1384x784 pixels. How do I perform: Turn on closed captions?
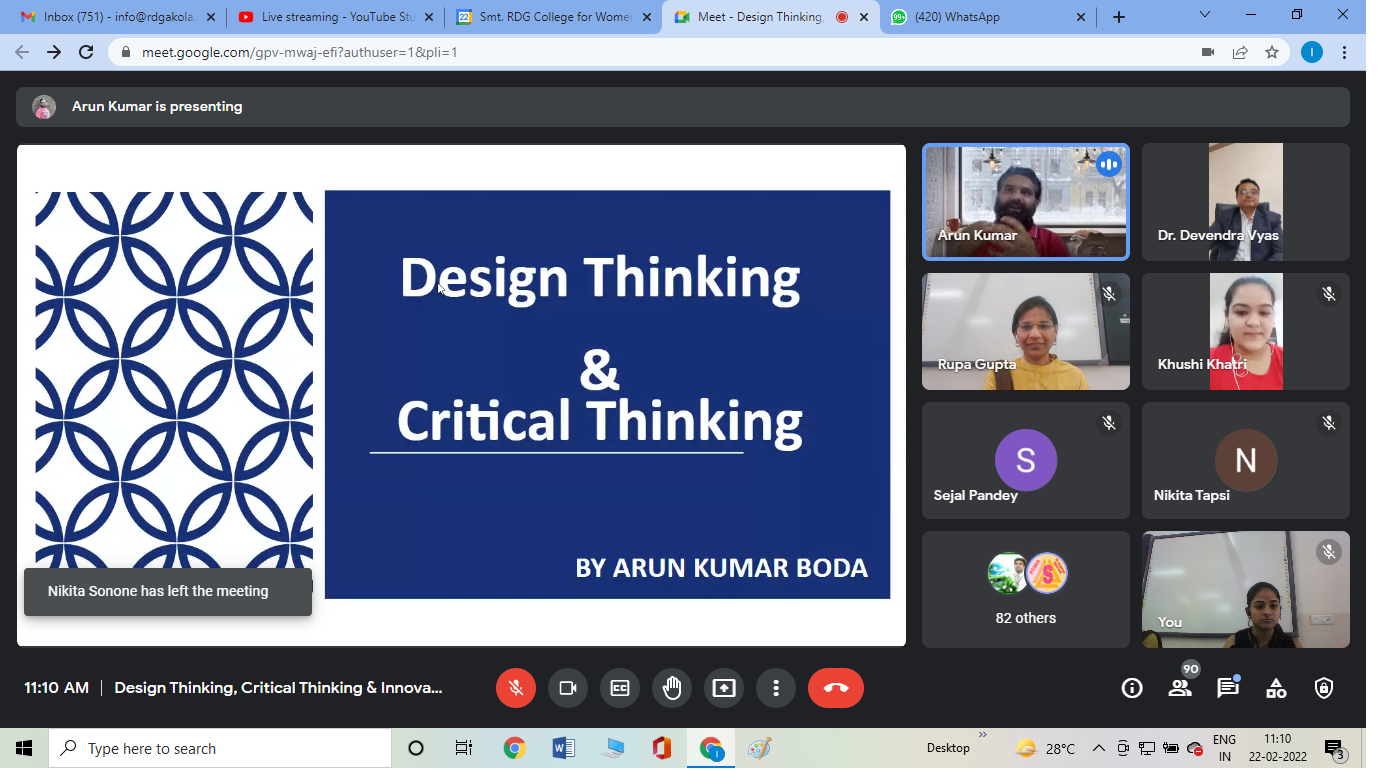620,688
